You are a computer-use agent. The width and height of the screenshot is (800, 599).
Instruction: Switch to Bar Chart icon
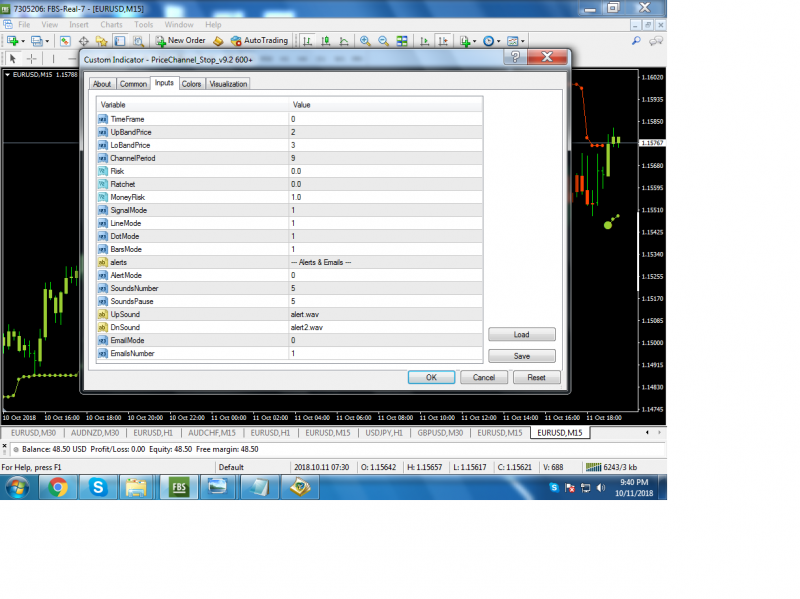(x=307, y=41)
